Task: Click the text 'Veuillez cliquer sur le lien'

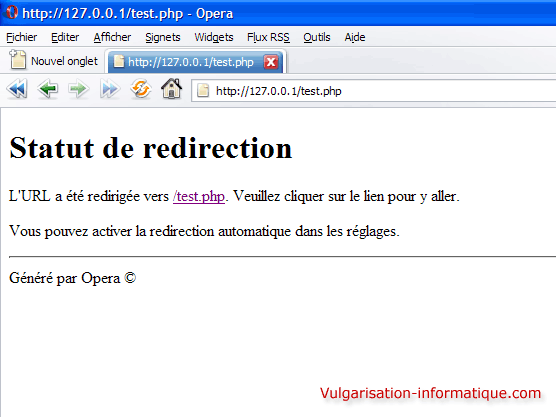Action: click(308, 196)
